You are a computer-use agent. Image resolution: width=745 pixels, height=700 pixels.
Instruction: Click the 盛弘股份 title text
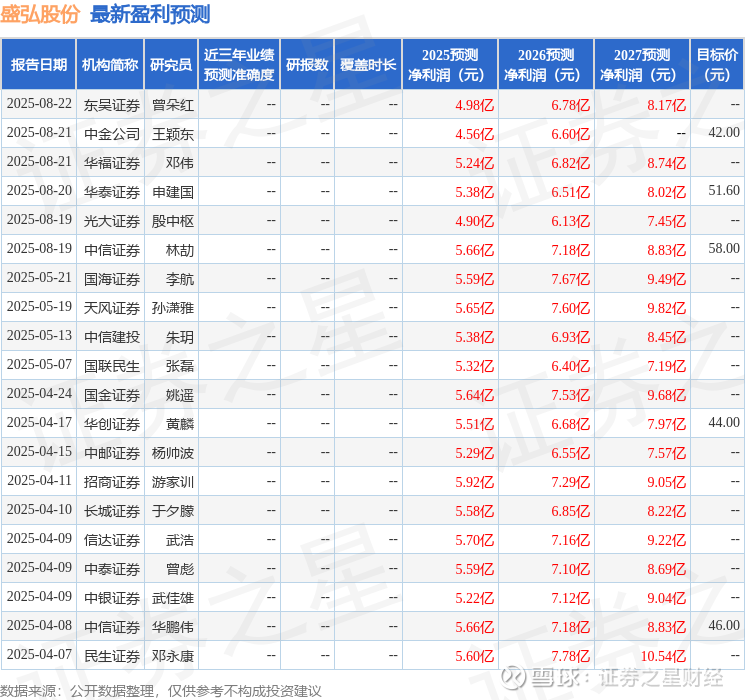(x=40, y=14)
